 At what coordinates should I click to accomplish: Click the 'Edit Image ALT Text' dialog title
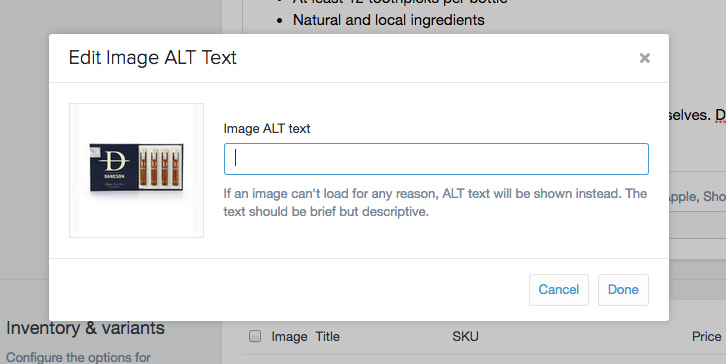(152, 58)
